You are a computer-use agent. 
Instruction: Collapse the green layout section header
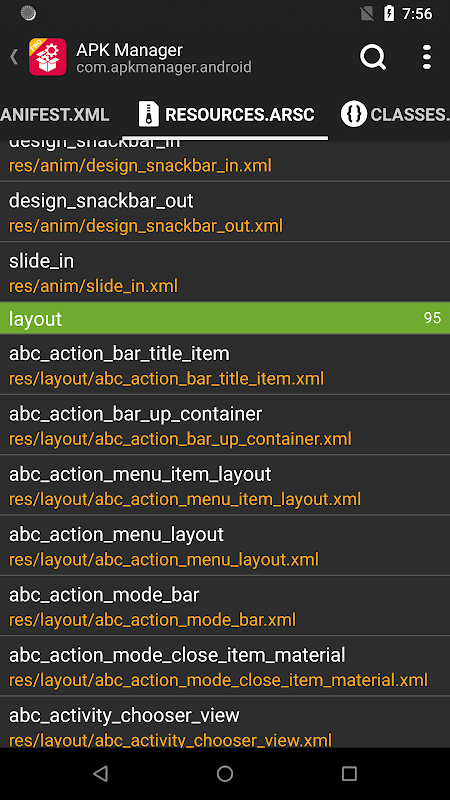(x=225, y=318)
